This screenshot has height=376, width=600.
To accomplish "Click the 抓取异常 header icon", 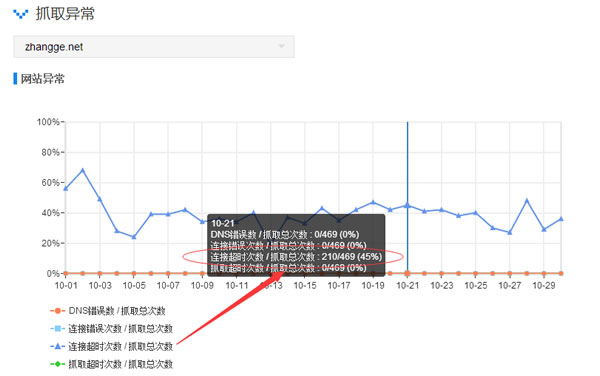I will coord(21,14).
